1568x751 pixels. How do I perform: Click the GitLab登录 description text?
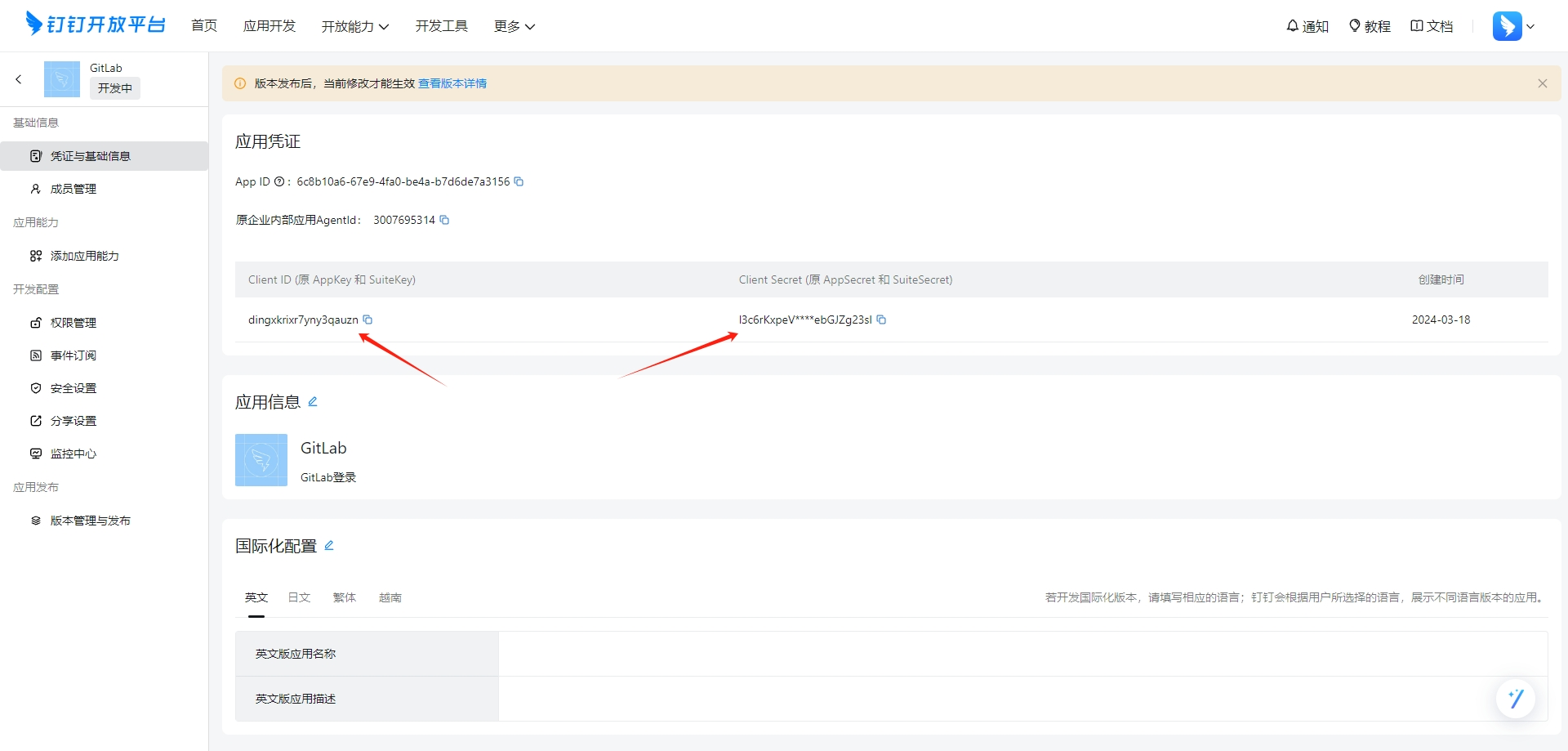[328, 477]
